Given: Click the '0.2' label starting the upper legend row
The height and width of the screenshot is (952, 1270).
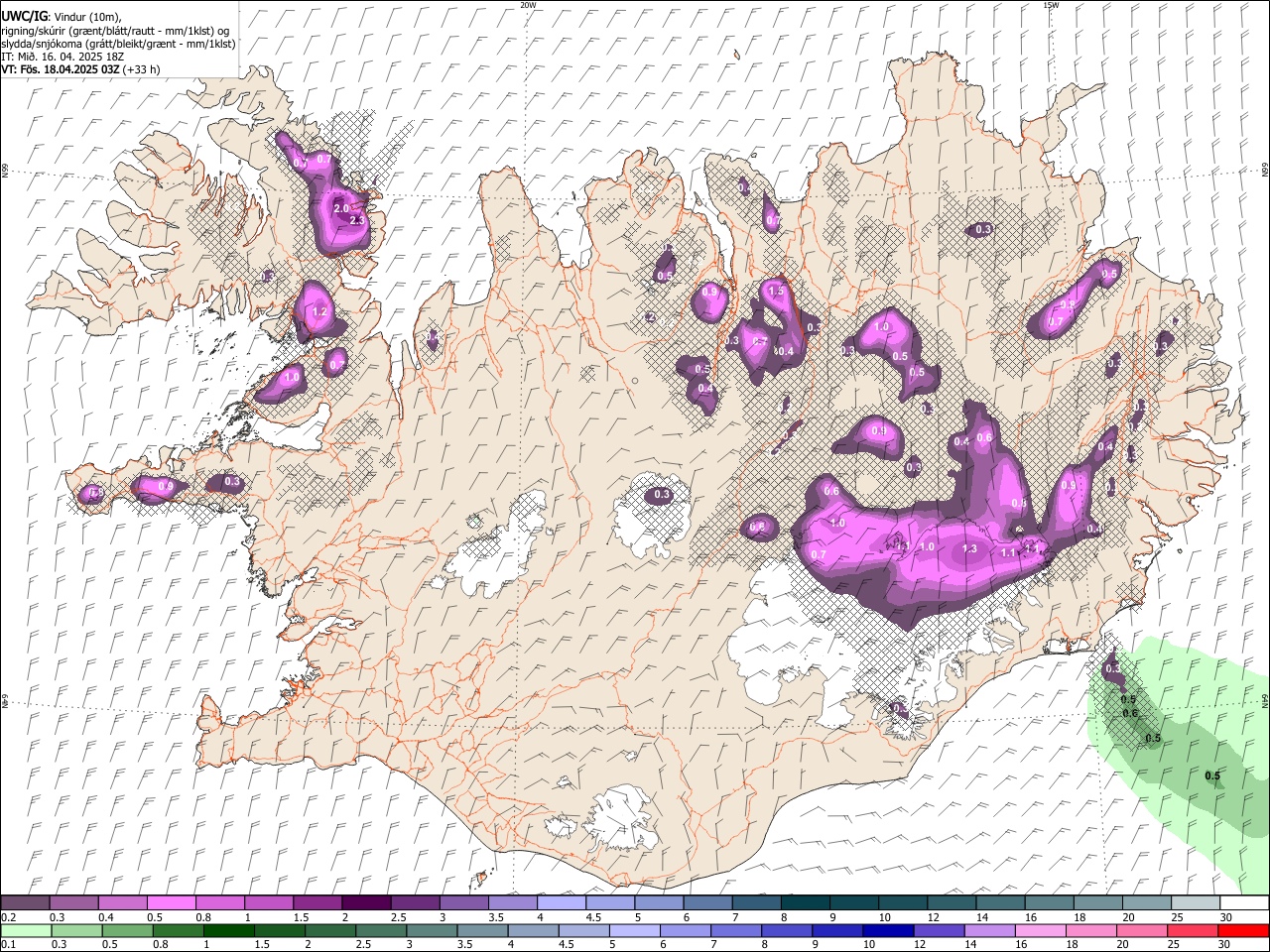Looking at the screenshot, I should 7,917.
